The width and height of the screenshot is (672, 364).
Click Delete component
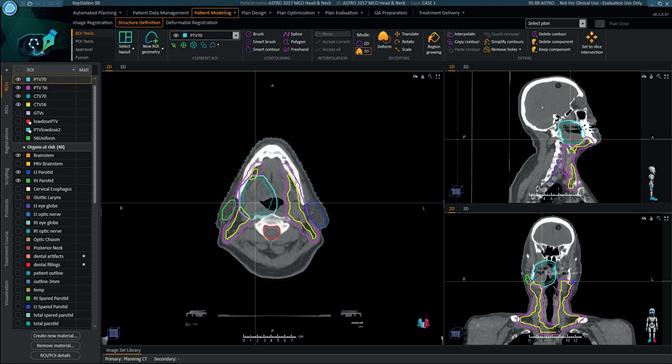pyautogui.click(x=552, y=42)
